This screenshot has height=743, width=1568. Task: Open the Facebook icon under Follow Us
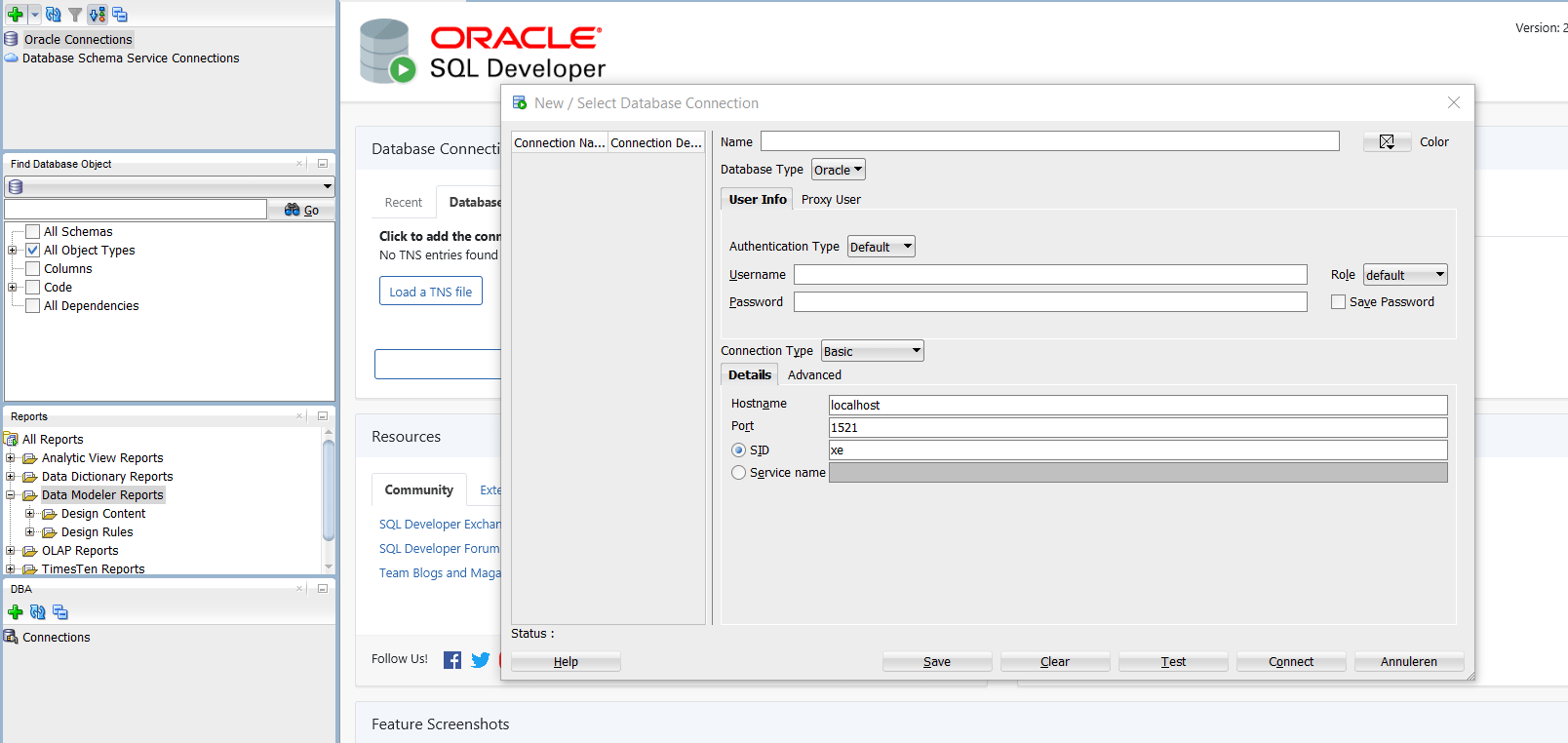click(x=452, y=660)
